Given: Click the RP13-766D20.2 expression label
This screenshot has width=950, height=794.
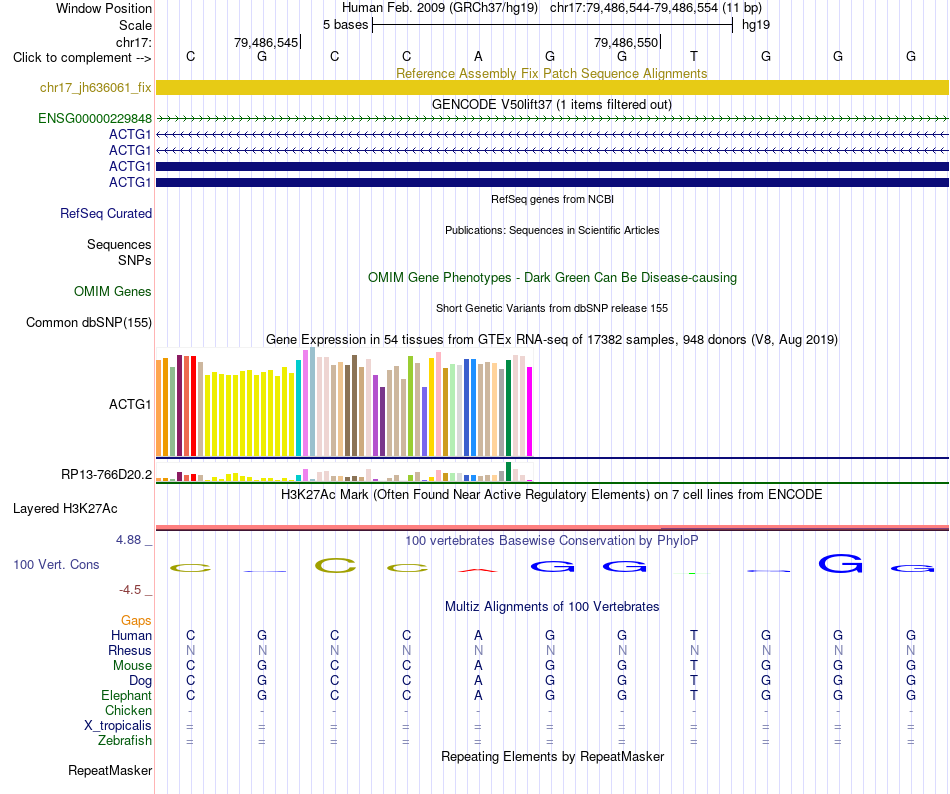Looking at the screenshot, I should (107, 474).
